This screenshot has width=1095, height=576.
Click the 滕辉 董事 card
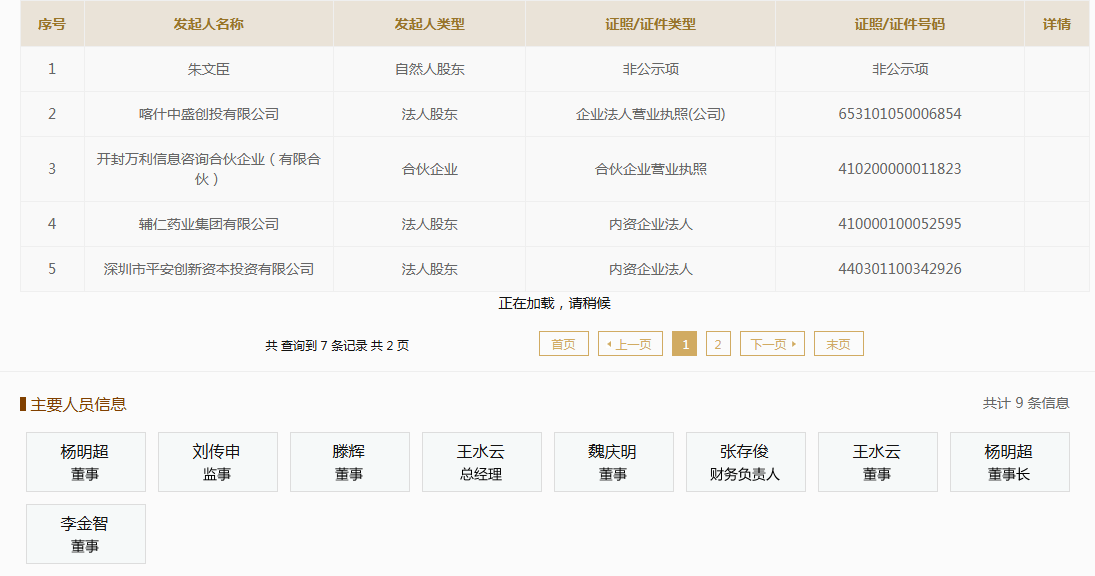pos(350,461)
